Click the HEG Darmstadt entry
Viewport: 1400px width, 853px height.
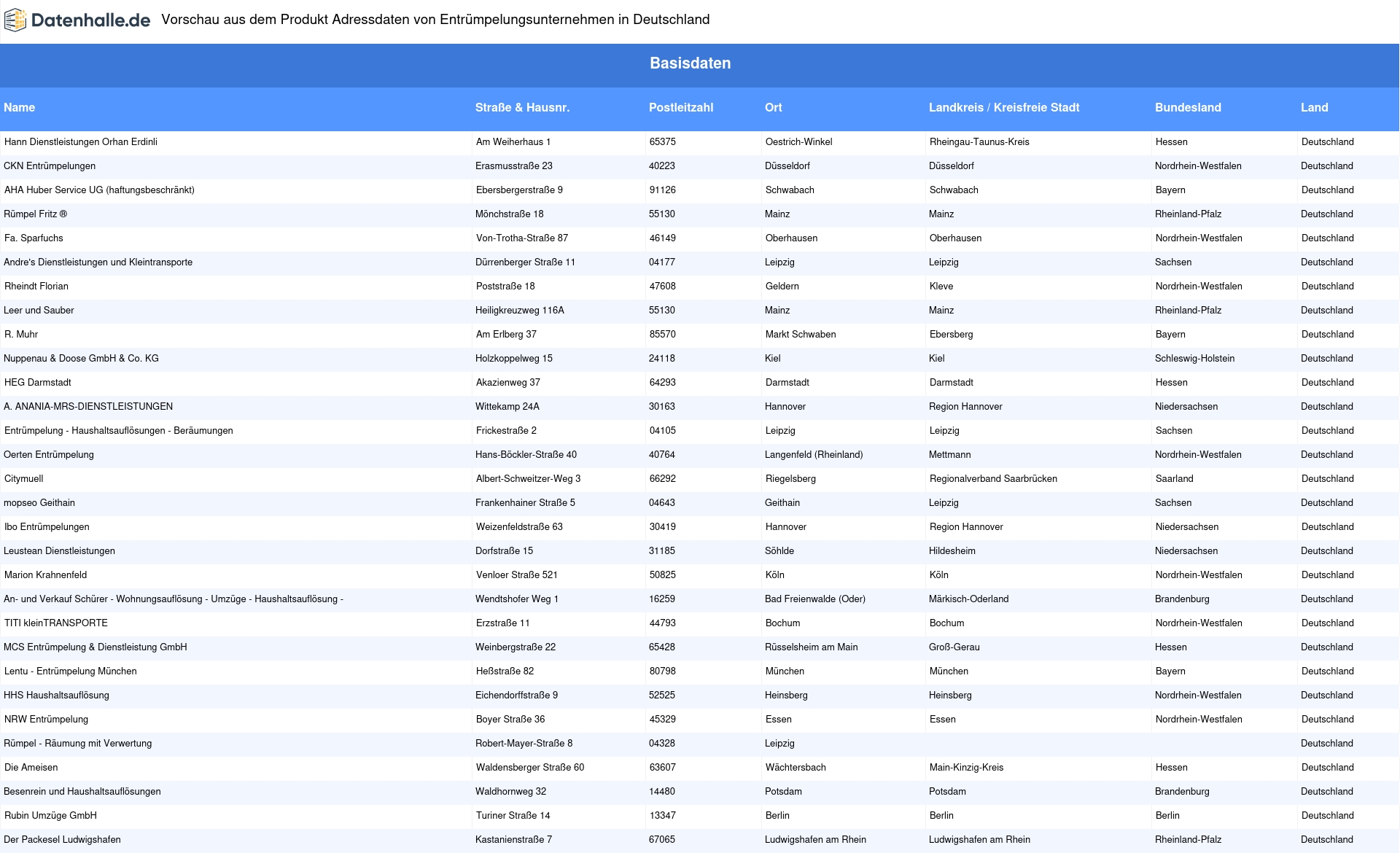click(38, 383)
